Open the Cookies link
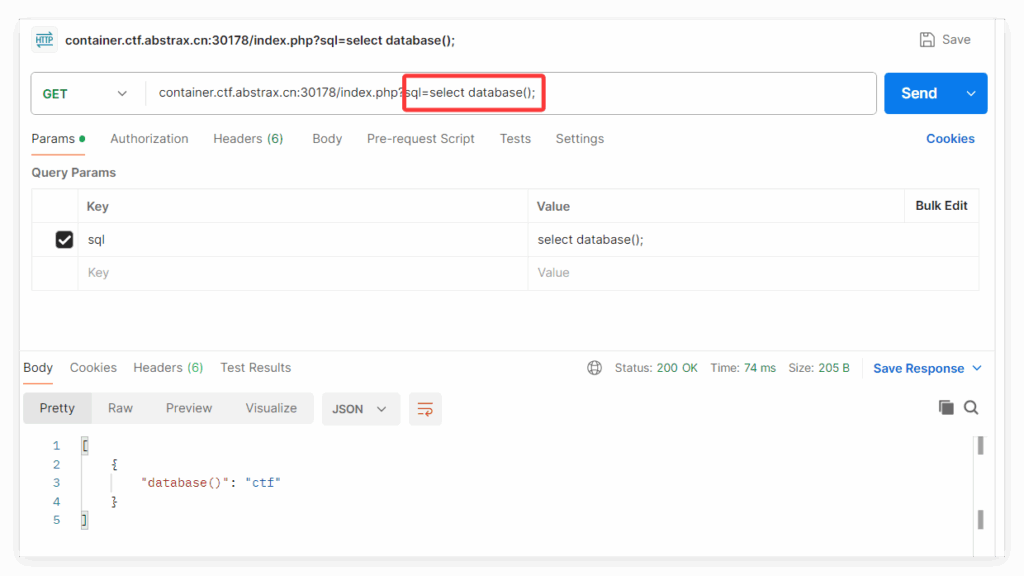Viewport: 1024px width, 576px height. point(950,139)
